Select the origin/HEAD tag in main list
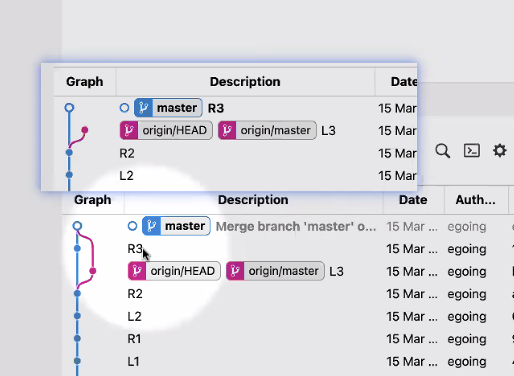Screen dimensions: 514x376 (174, 271)
